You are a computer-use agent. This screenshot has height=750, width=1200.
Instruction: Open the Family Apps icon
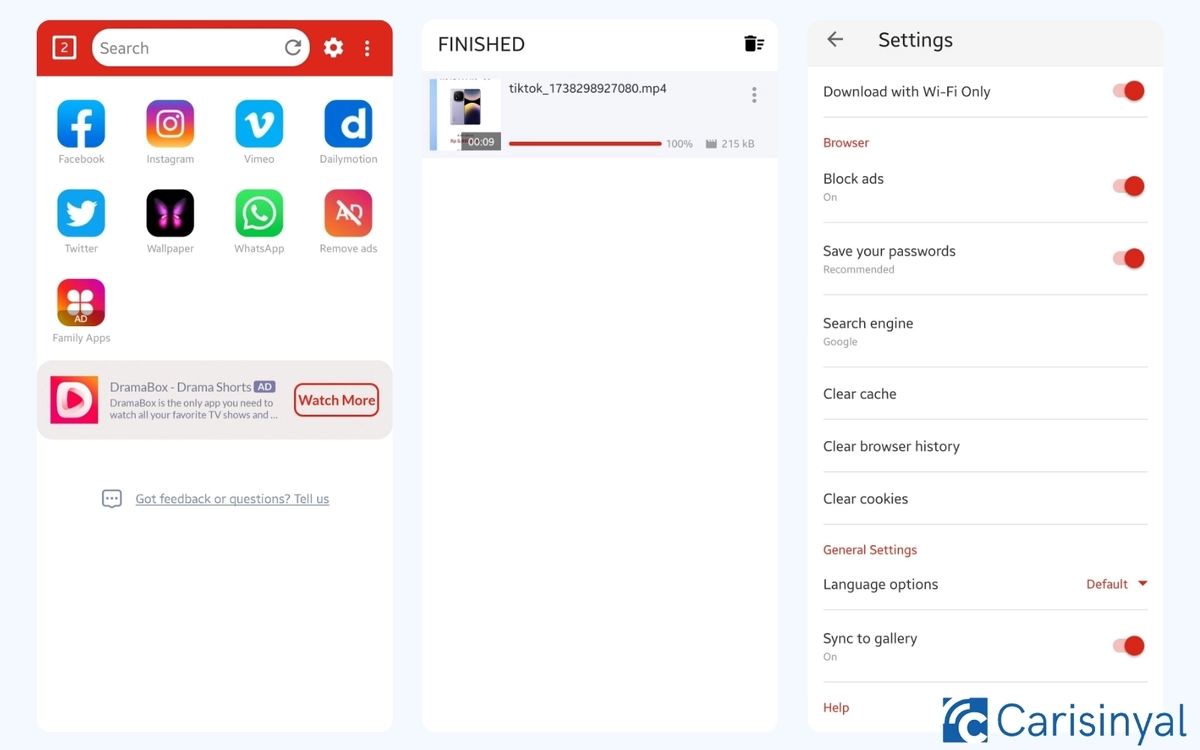coord(81,303)
